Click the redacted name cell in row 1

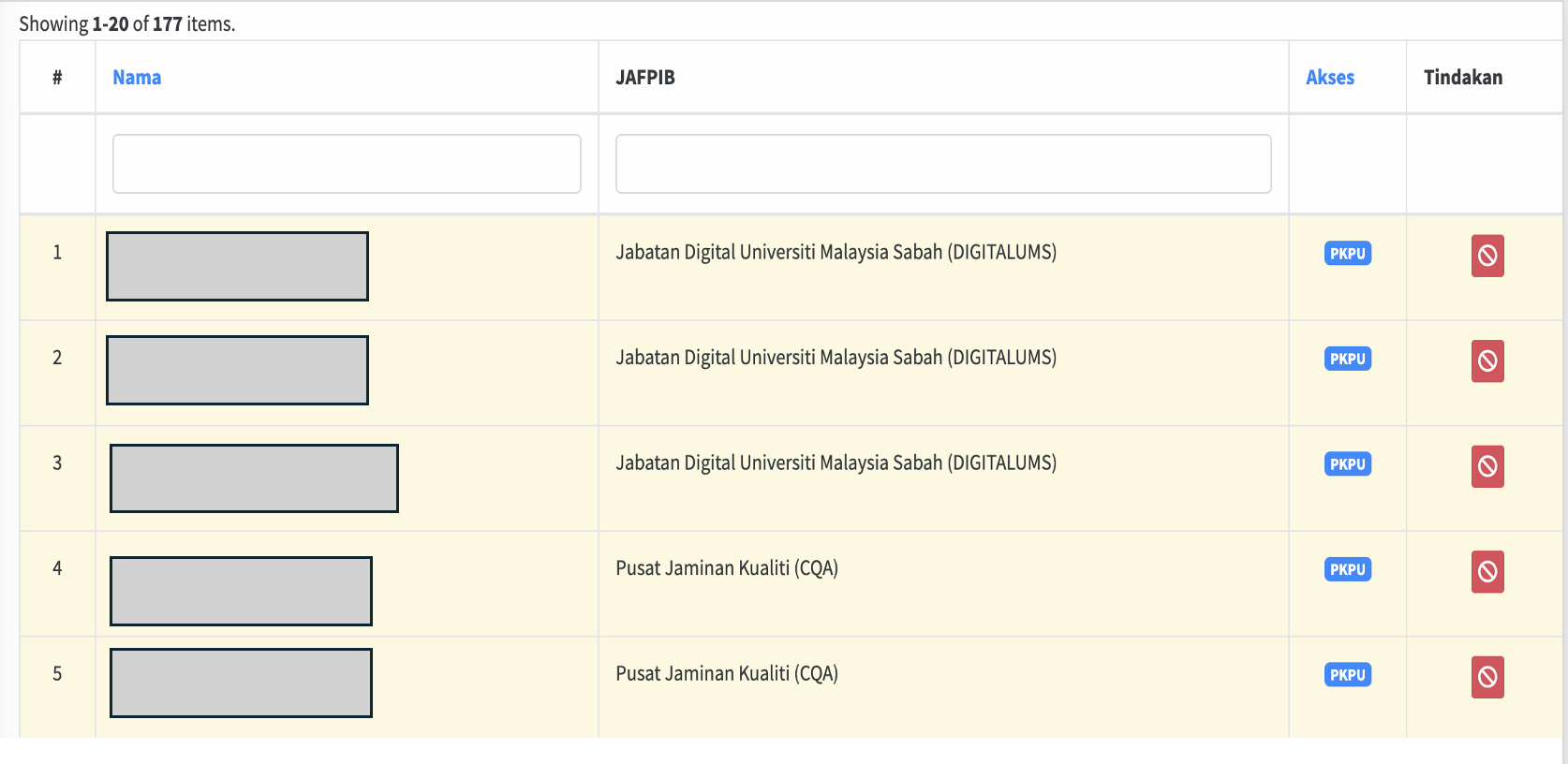pyautogui.click(x=237, y=267)
